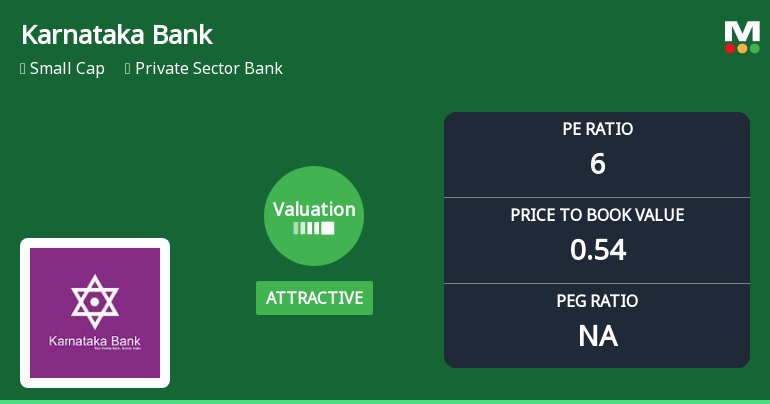Viewport: 770px width, 404px height.
Task: Click the PE ratio value 6
Action: coord(597,164)
